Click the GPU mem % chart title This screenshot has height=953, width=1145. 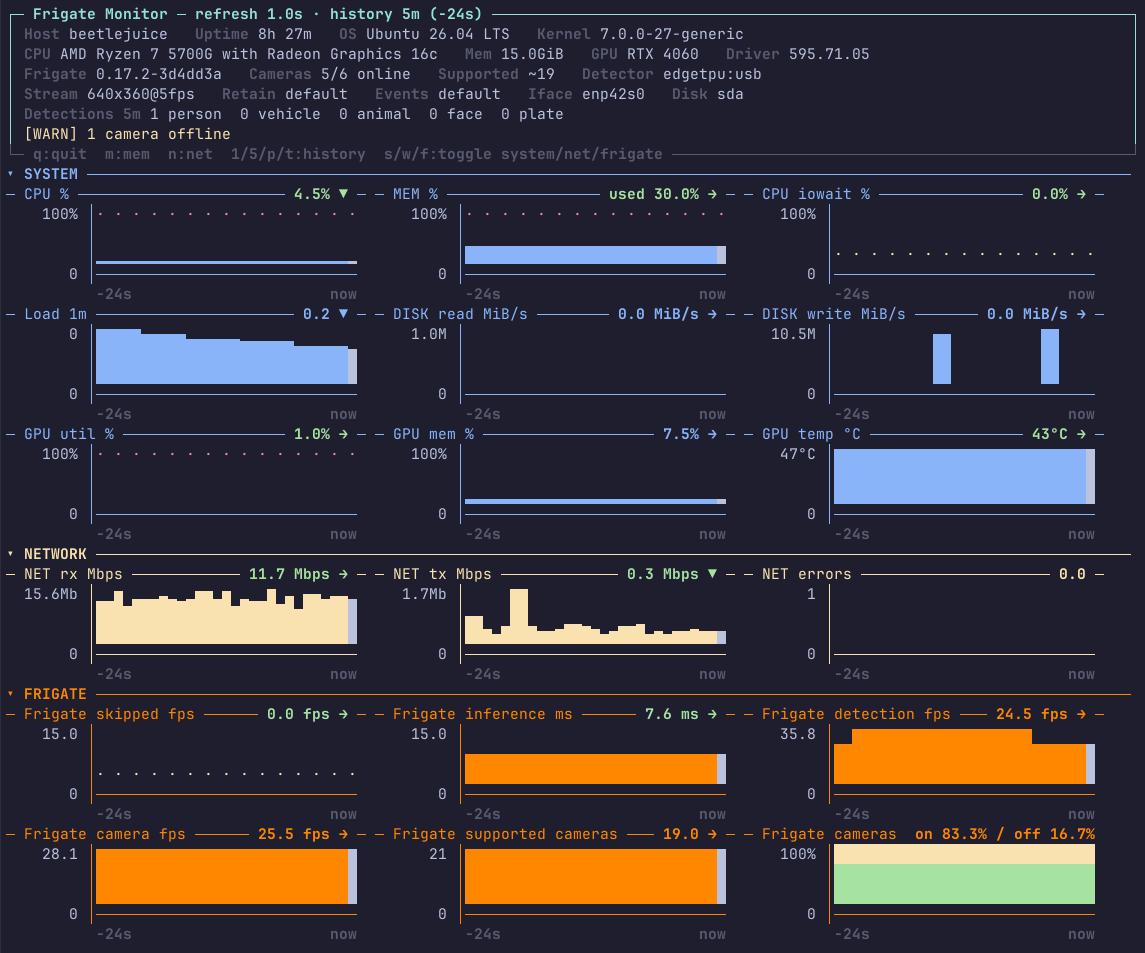(x=433, y=434)
